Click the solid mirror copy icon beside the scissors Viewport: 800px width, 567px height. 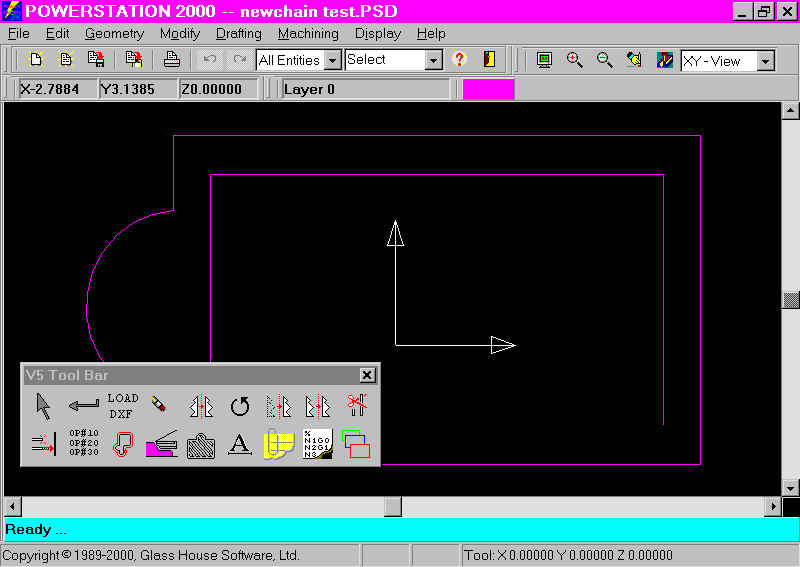click(x=317, y=406)
